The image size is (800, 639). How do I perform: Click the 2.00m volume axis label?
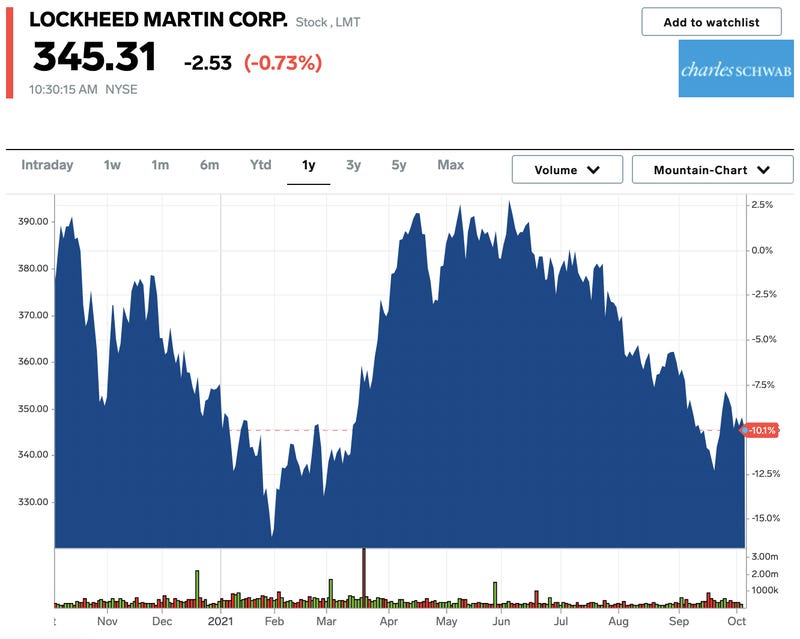765,574
